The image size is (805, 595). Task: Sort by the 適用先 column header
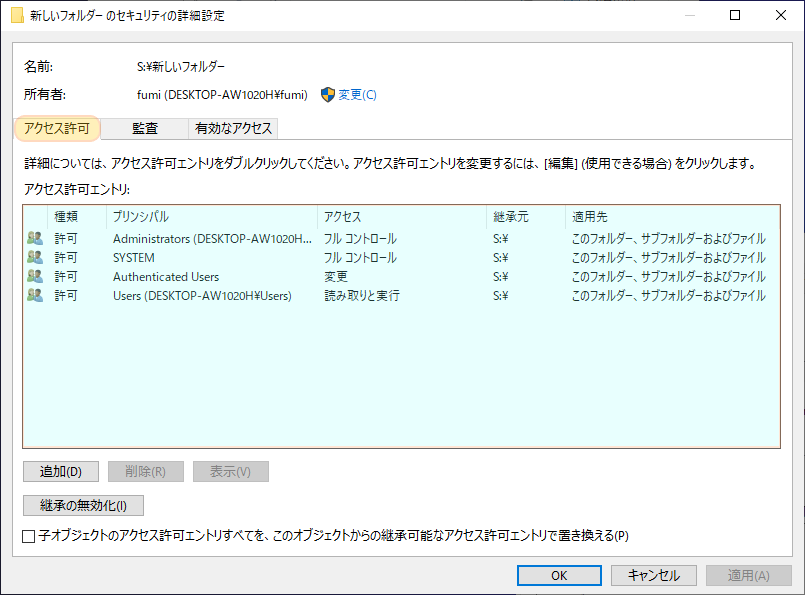pos(672,217)
